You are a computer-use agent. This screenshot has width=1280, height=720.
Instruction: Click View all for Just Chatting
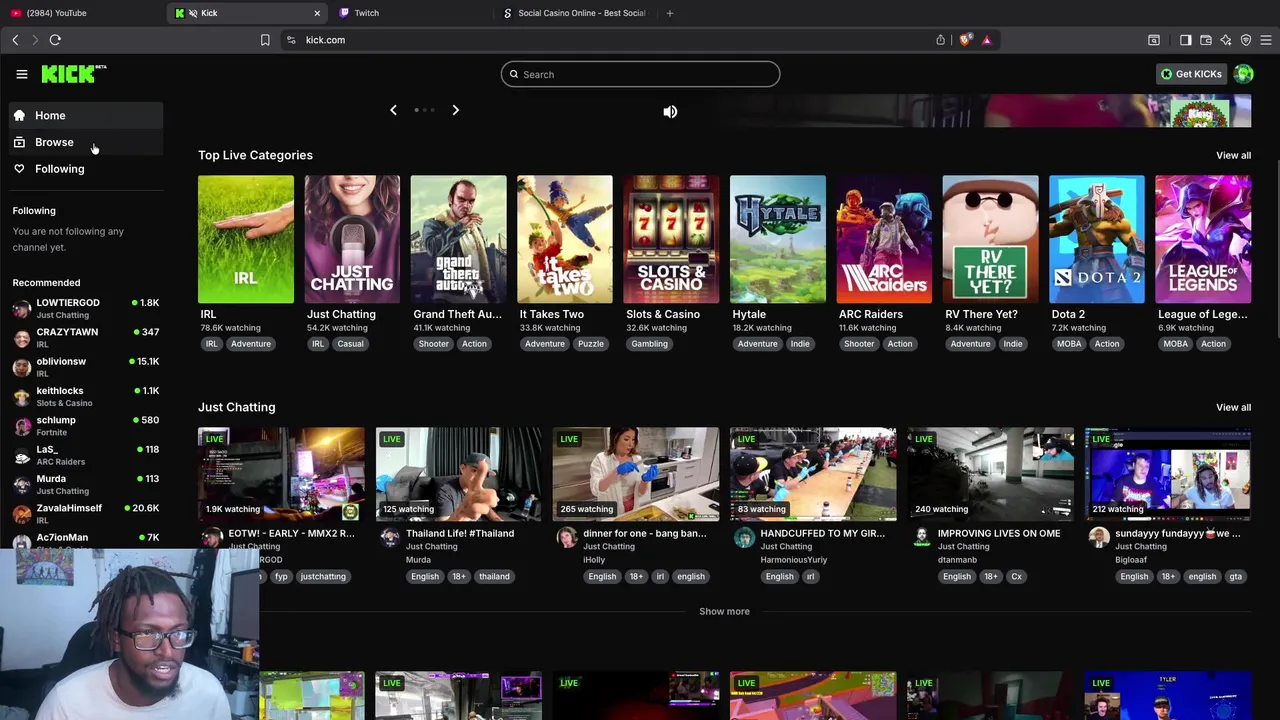point(1233,407)
